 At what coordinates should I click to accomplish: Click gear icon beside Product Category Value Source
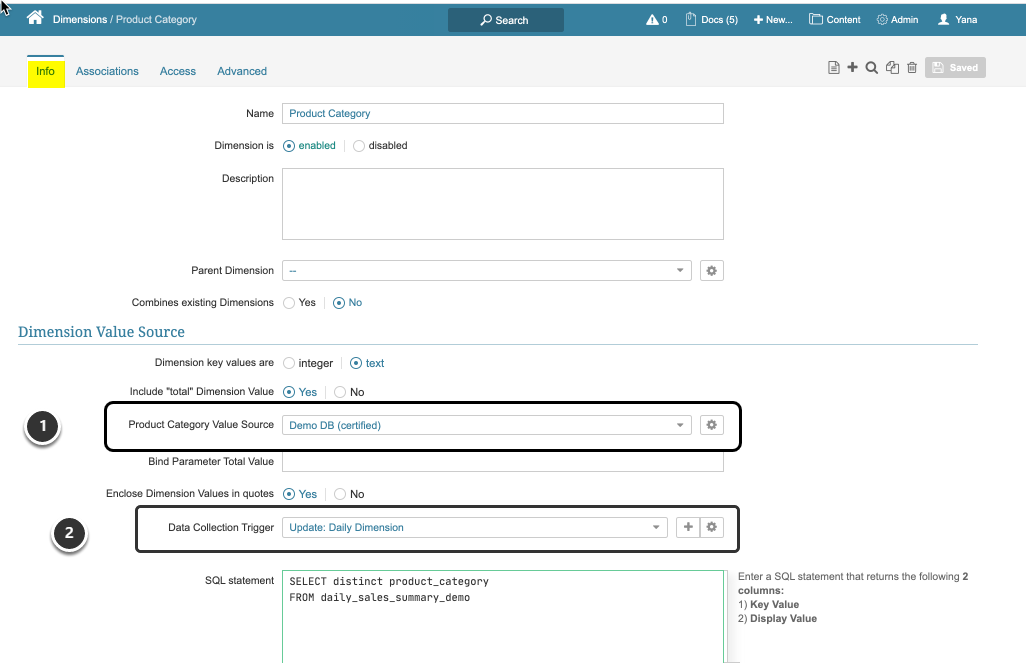point(711,425)
